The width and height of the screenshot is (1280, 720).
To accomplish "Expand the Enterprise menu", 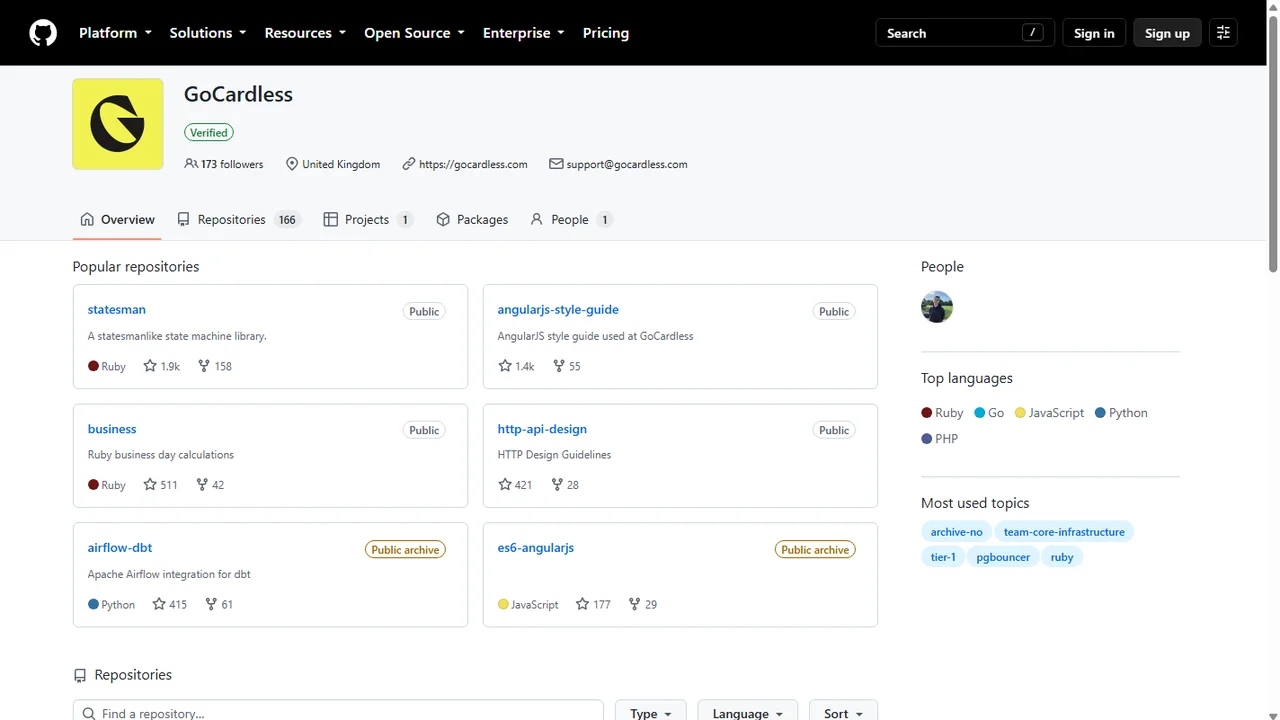I will (524, 33).
